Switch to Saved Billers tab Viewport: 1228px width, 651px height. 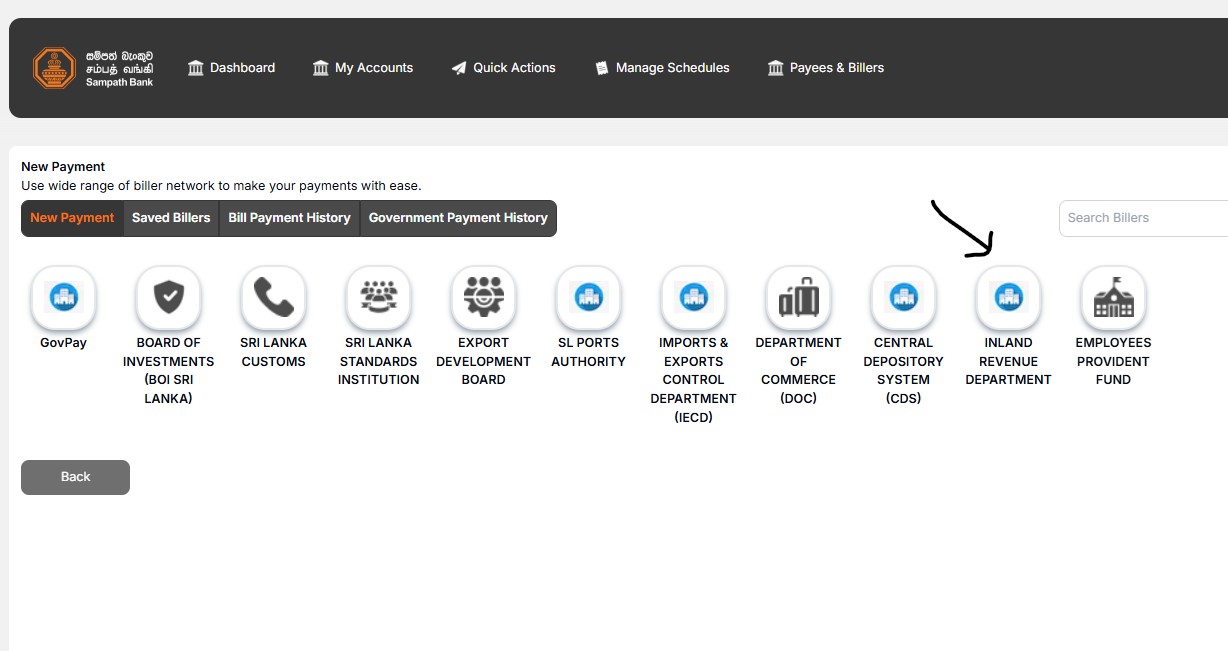pyautogui.click(x=171, y=218)
